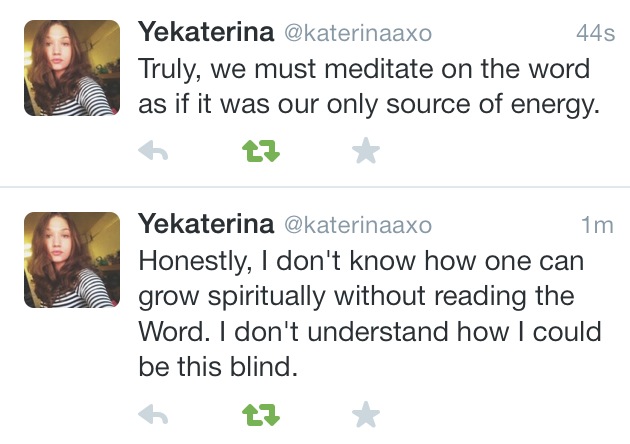Undo retweet on the 44s-old tweet
Image resolution: width=630 pixels, height=444 pixels.
pos(260,152)
